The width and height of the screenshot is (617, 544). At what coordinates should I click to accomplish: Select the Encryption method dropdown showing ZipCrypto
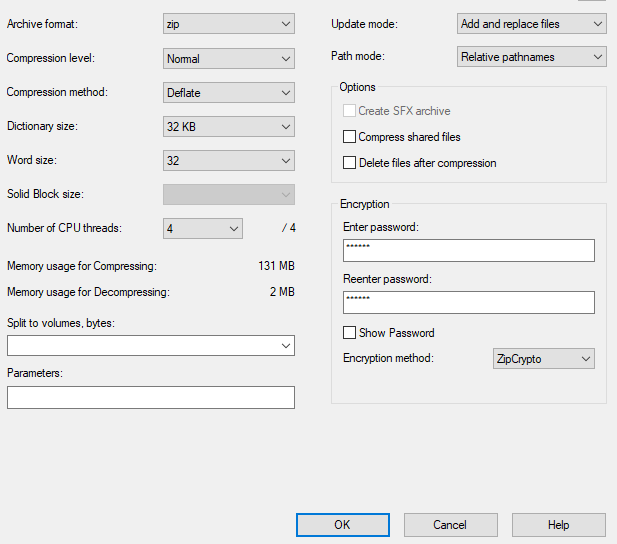[543, 359]
